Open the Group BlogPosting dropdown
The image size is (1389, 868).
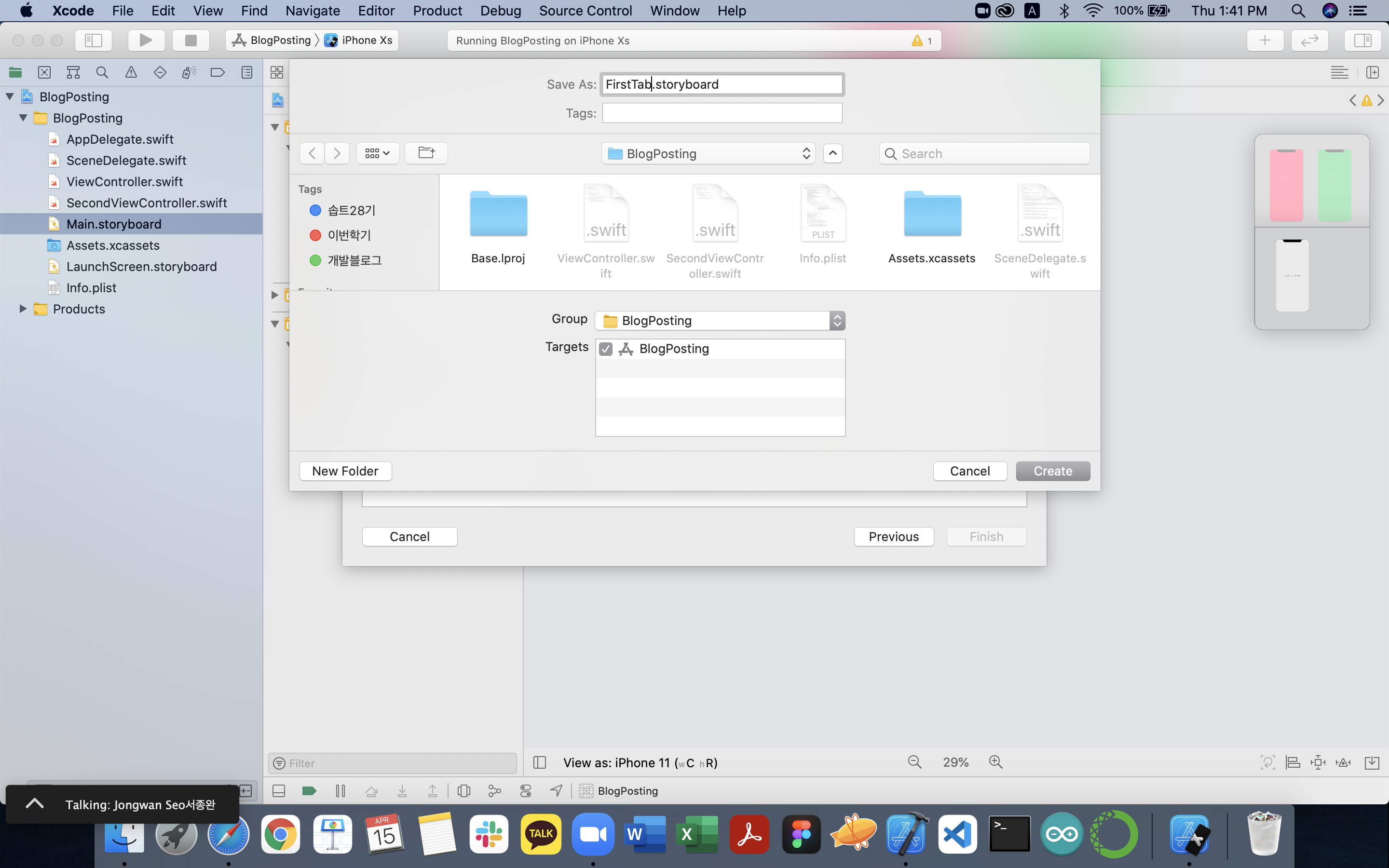coord(720,320)
